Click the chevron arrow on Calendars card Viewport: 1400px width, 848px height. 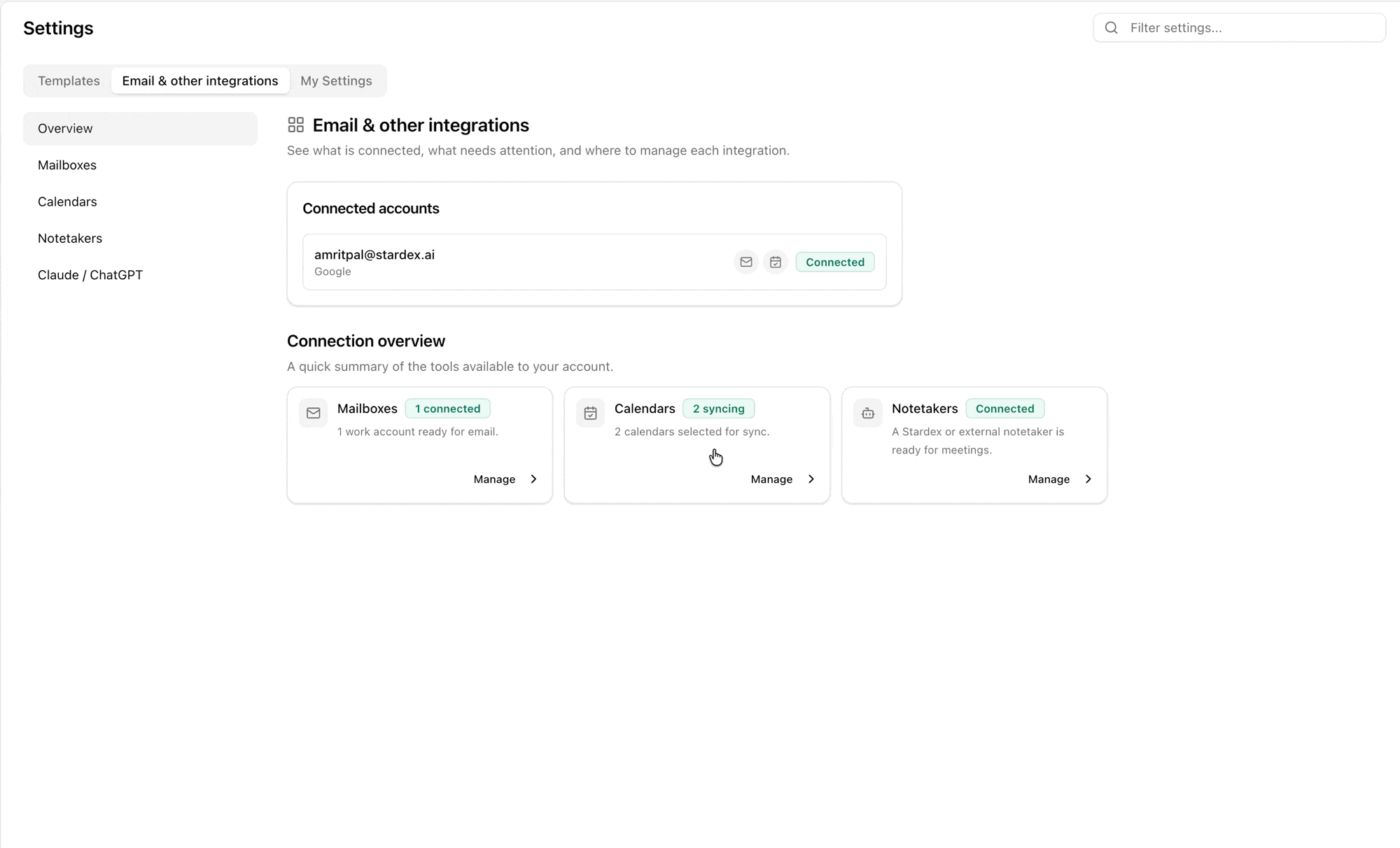[811, 479]
